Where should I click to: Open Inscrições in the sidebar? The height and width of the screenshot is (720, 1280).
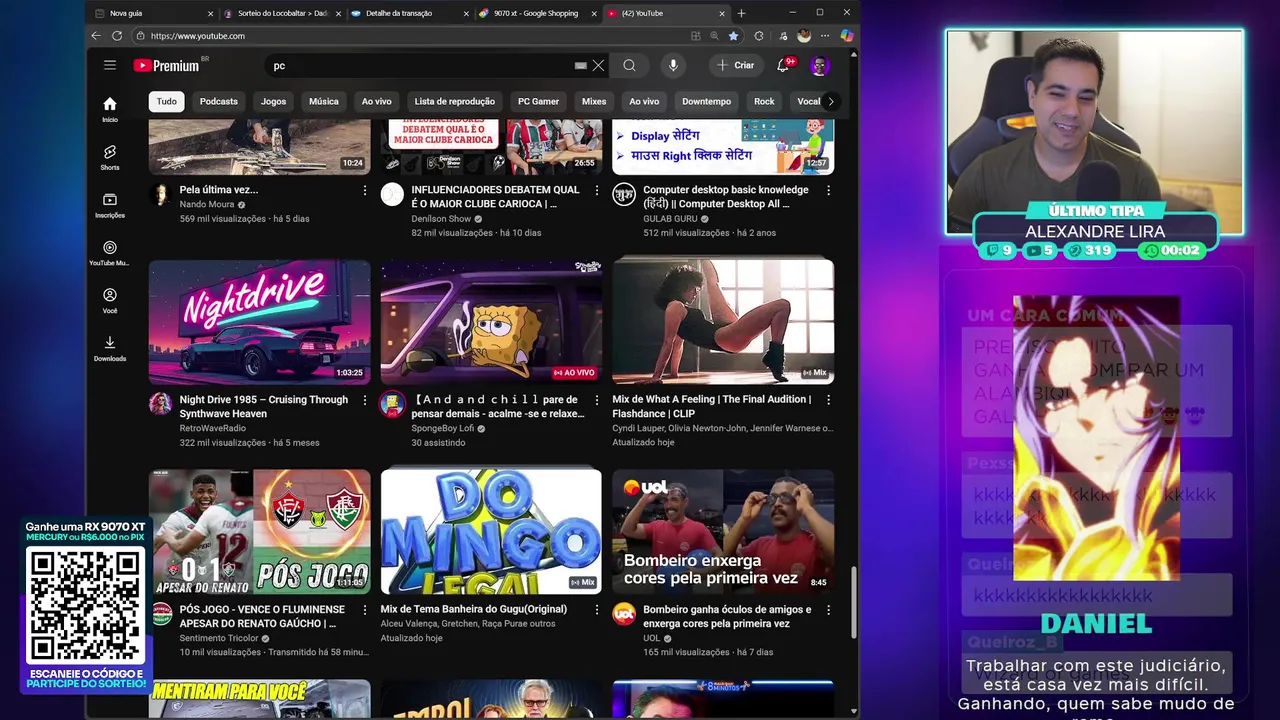coord(110,205)
